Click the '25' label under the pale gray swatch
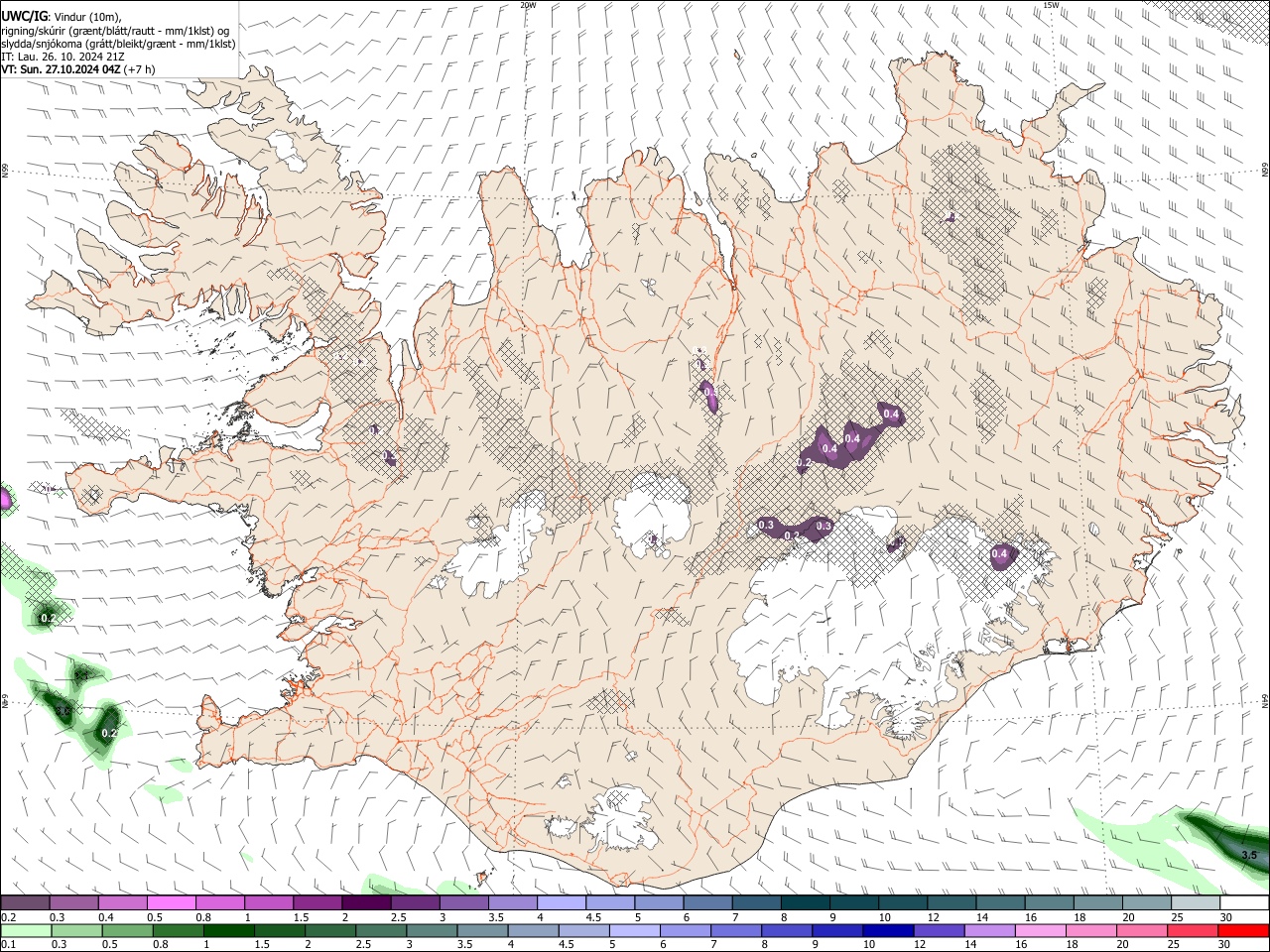Screen dimensions: 1270x952 [1178, 917]
